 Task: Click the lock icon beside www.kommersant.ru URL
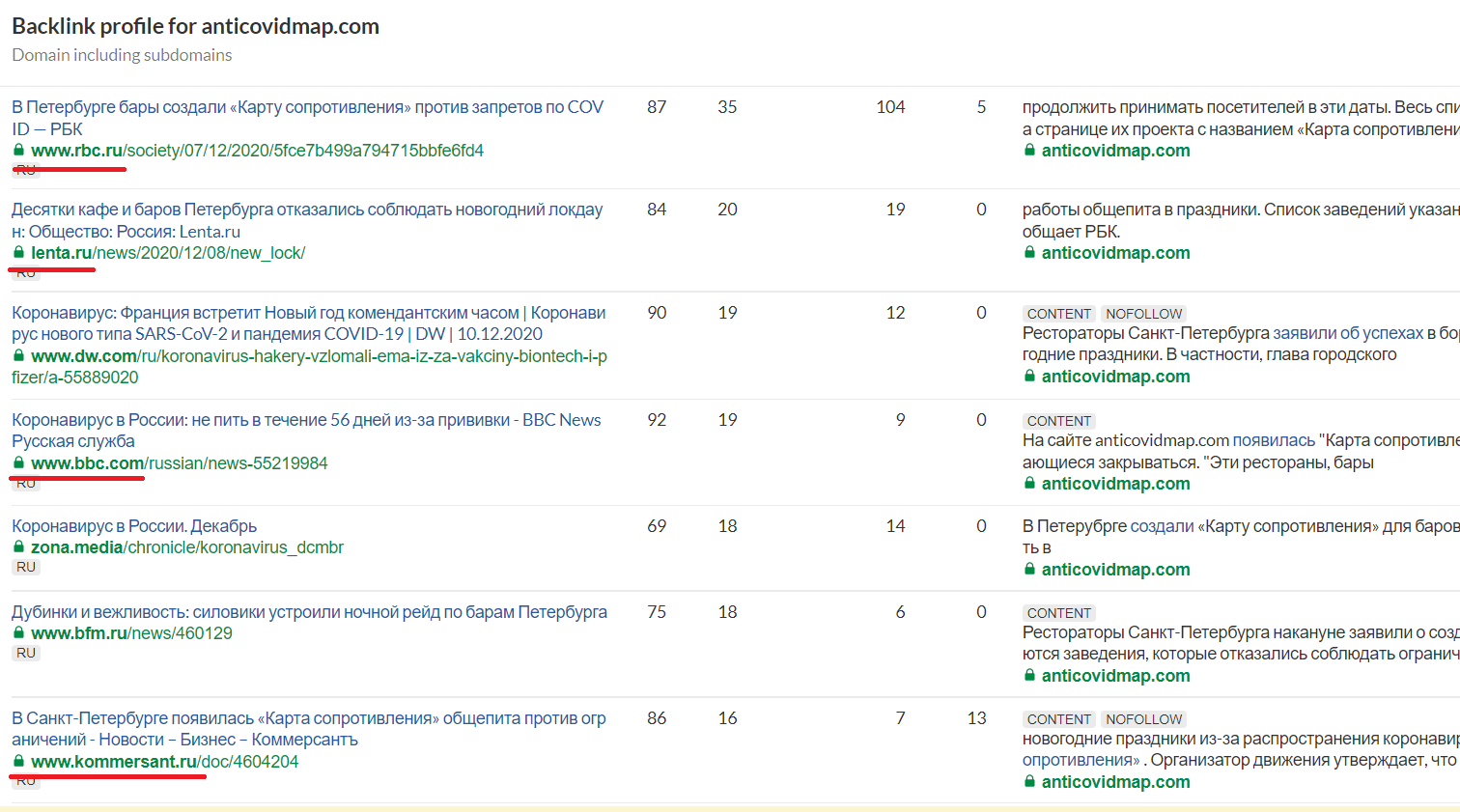coord(18,762)
